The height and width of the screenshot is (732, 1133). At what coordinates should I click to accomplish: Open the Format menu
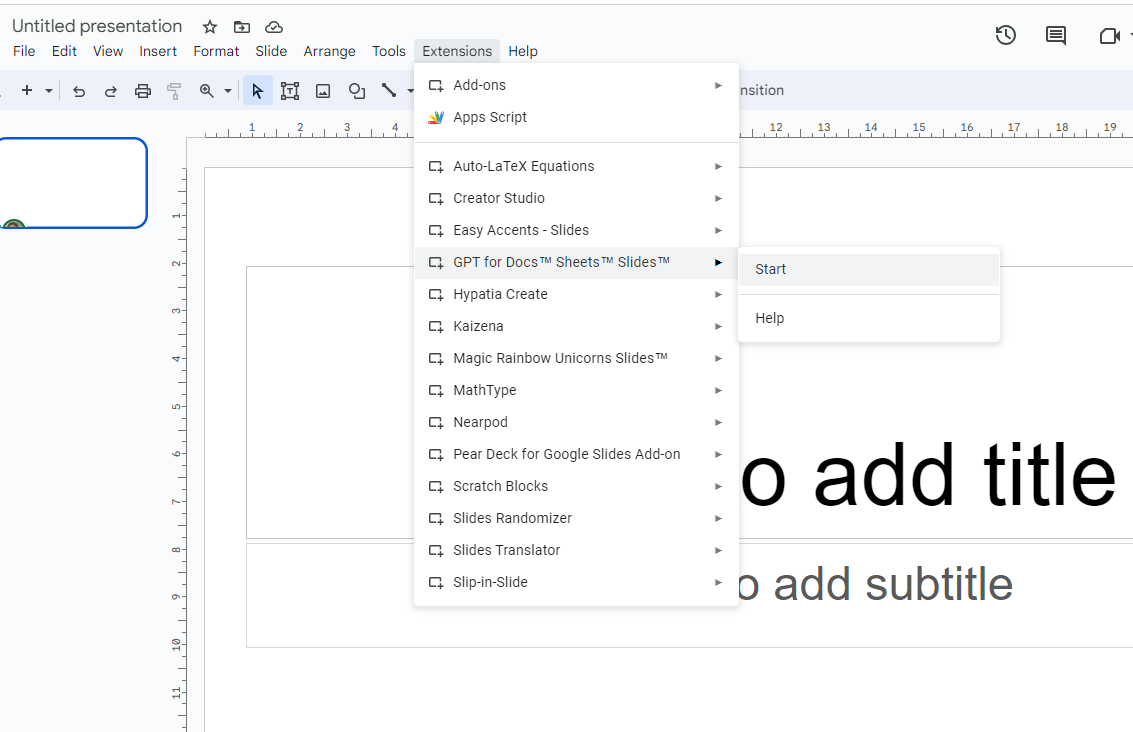pos(215,51)
